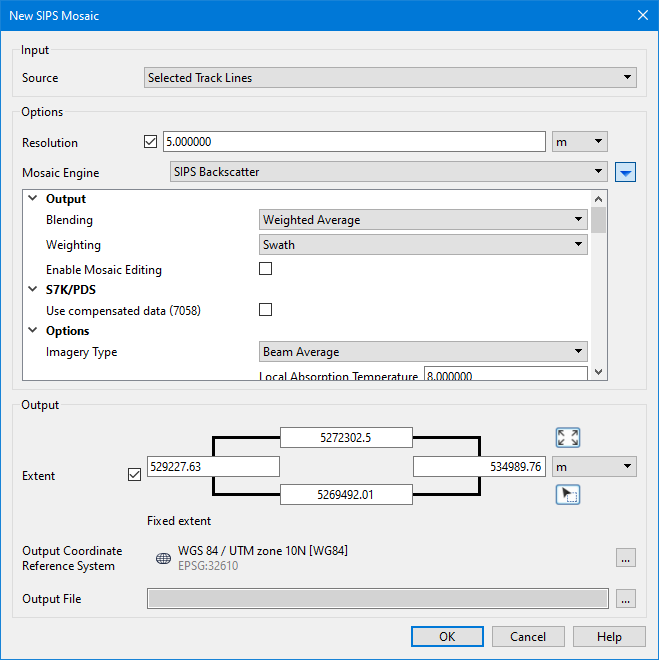Check Use compensated data (7058)

266,310
